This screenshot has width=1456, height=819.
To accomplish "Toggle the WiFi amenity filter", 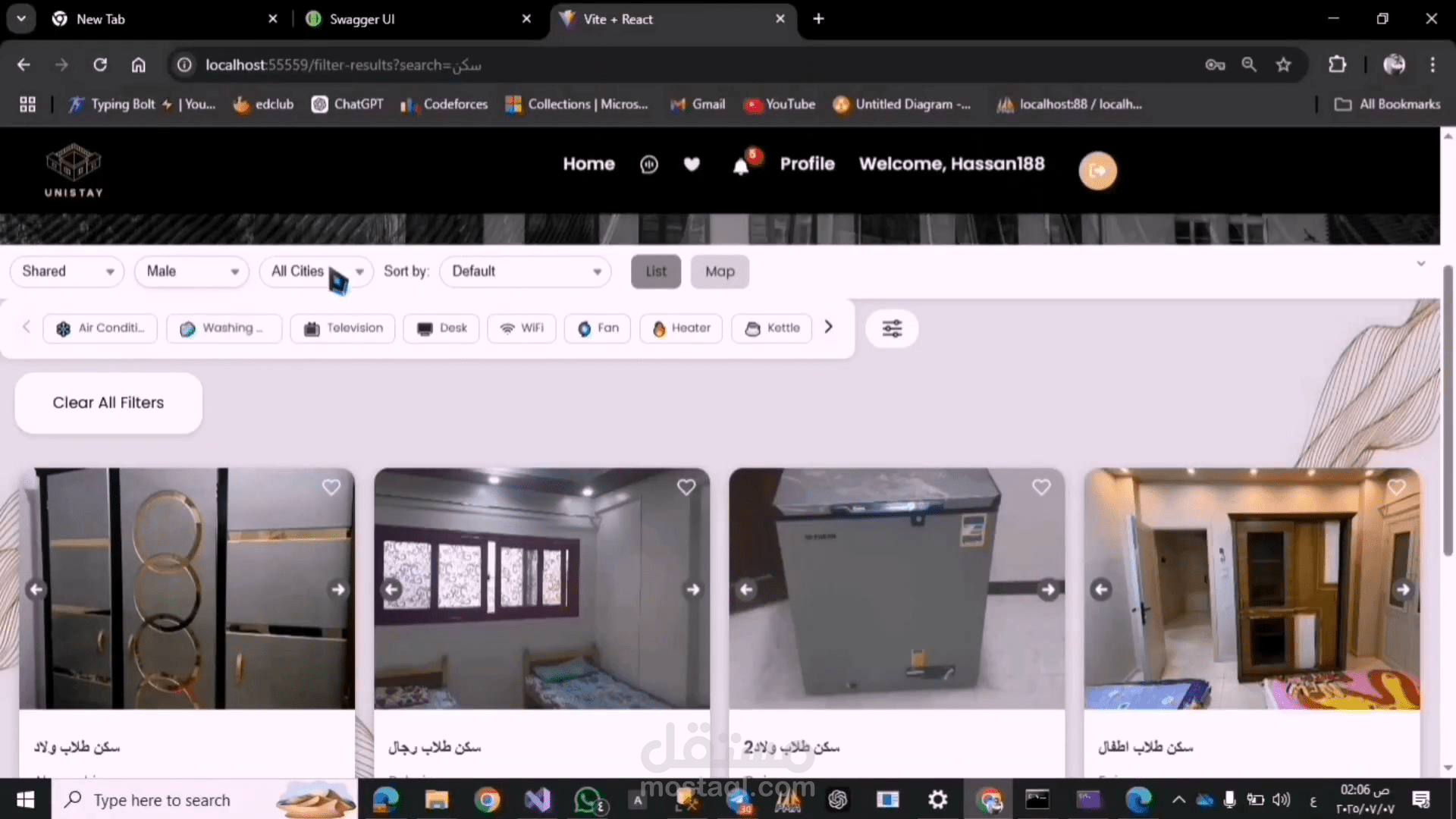I will click(522, 328).
